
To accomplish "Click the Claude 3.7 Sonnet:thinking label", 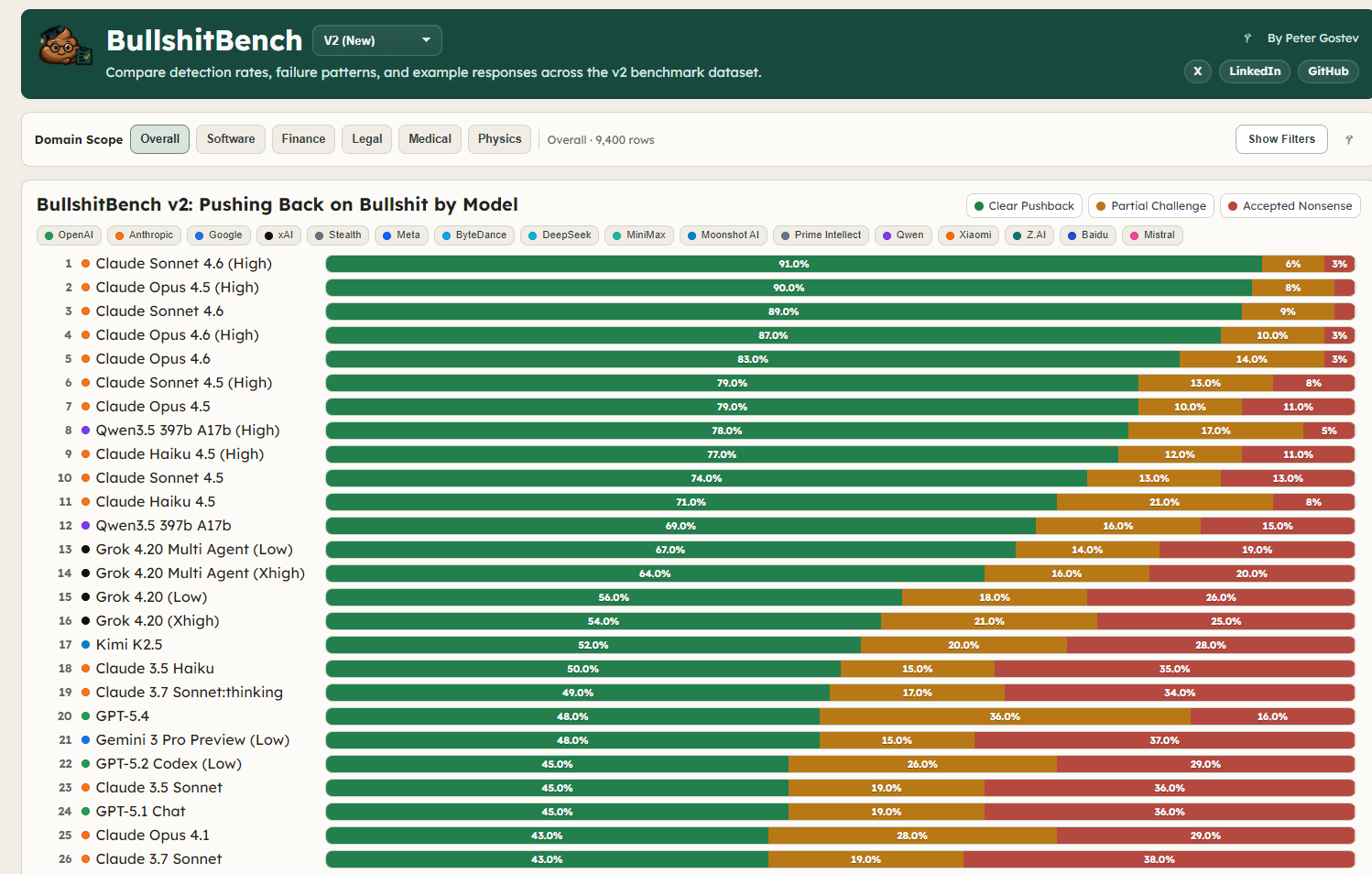I will point(189,693).
